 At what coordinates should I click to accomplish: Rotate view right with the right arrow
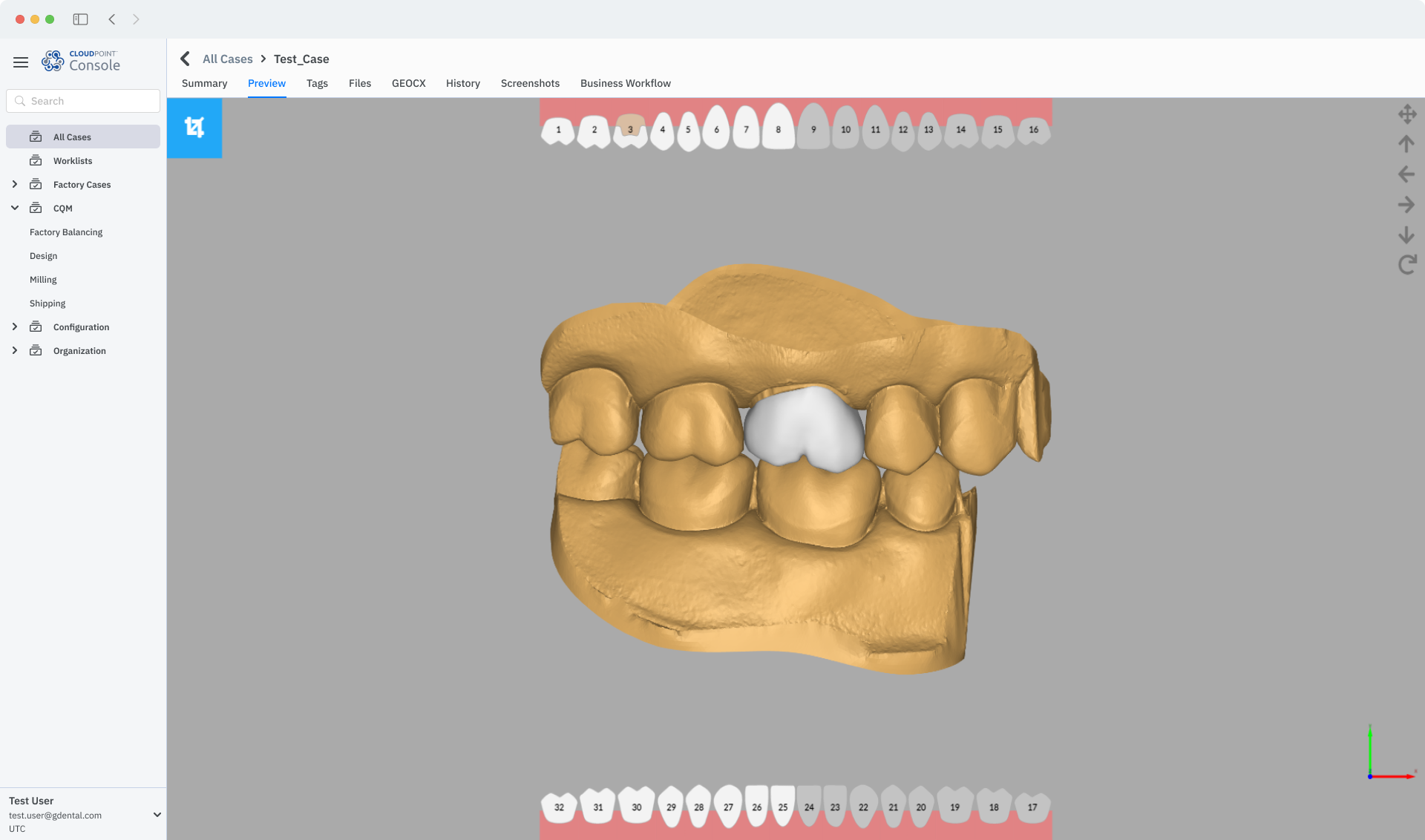pos(1406,205)
